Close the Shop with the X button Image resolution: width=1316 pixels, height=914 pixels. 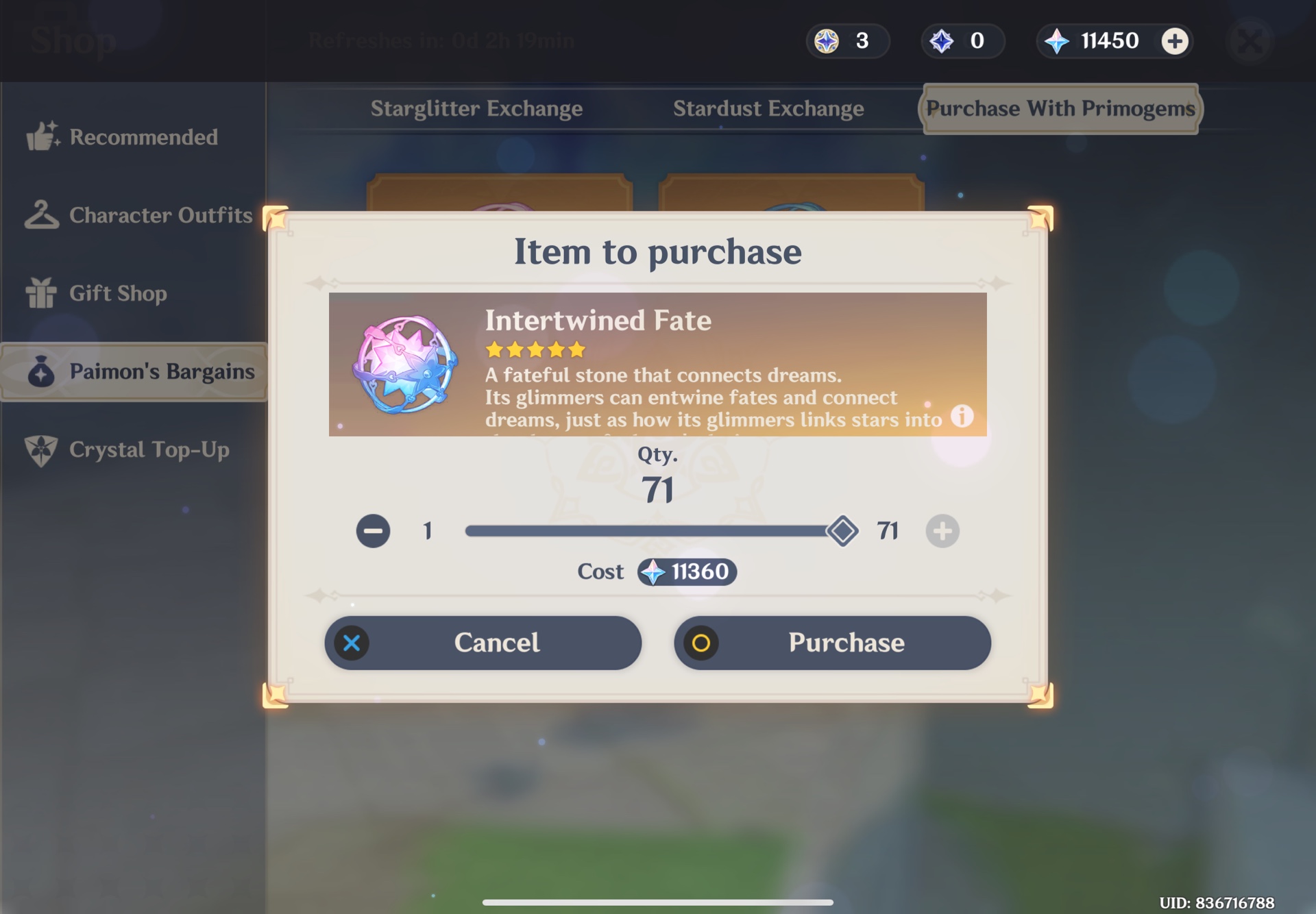1250,41
